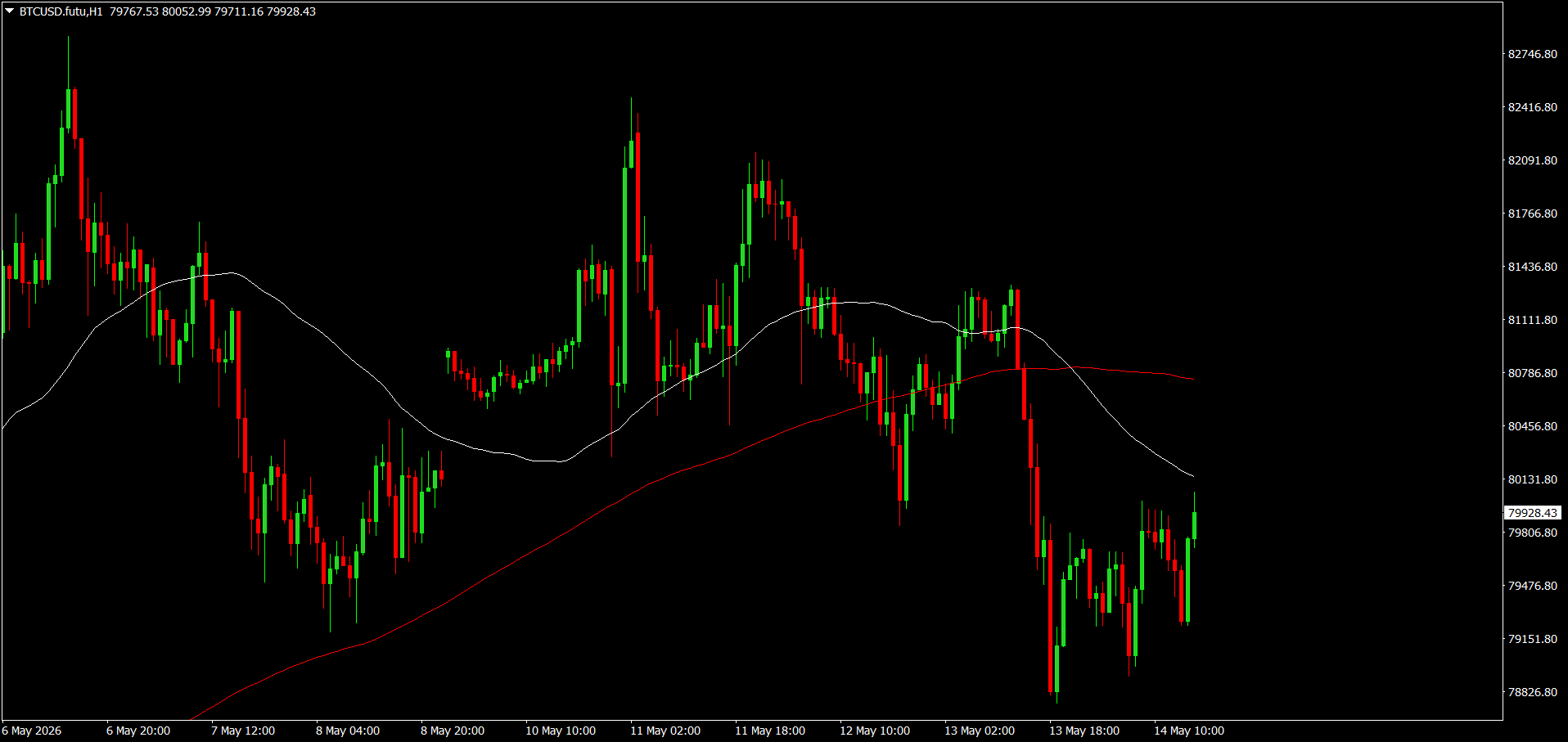Click the 14 May 10:00 time label
Screen dimensions: 1568x742
coord(1189,731)
